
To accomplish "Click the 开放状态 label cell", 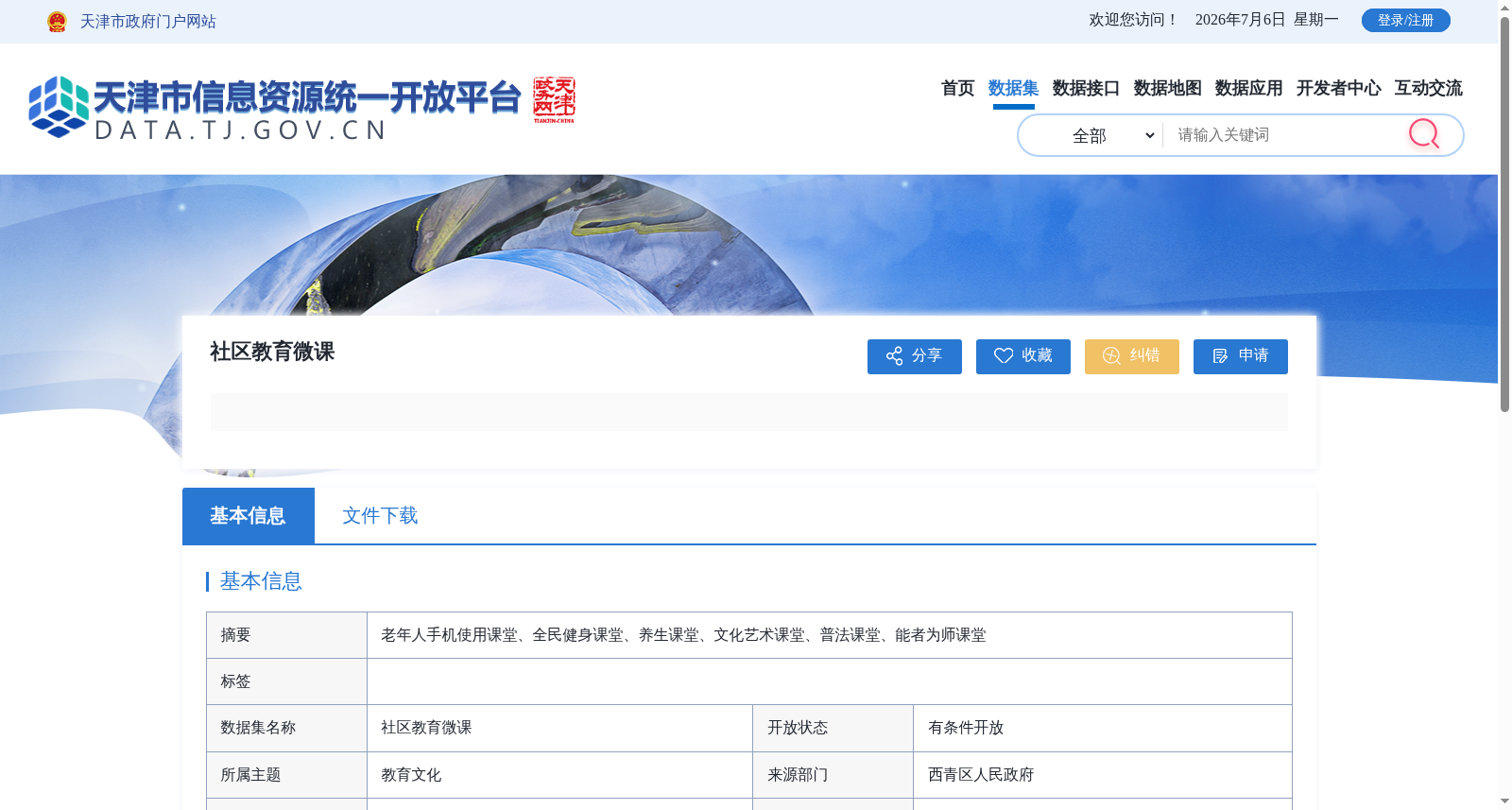I will click(x=833, y=728).
